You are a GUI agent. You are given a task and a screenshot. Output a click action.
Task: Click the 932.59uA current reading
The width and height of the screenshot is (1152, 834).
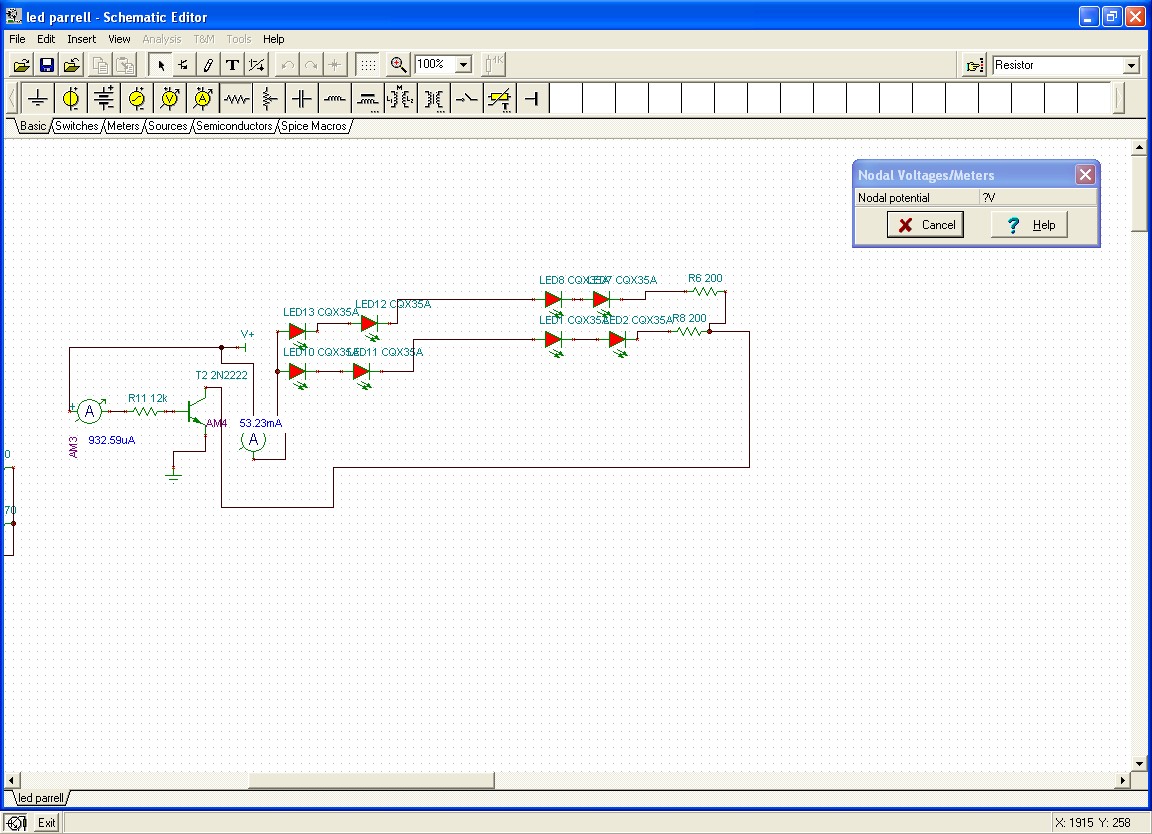(112, 440)
